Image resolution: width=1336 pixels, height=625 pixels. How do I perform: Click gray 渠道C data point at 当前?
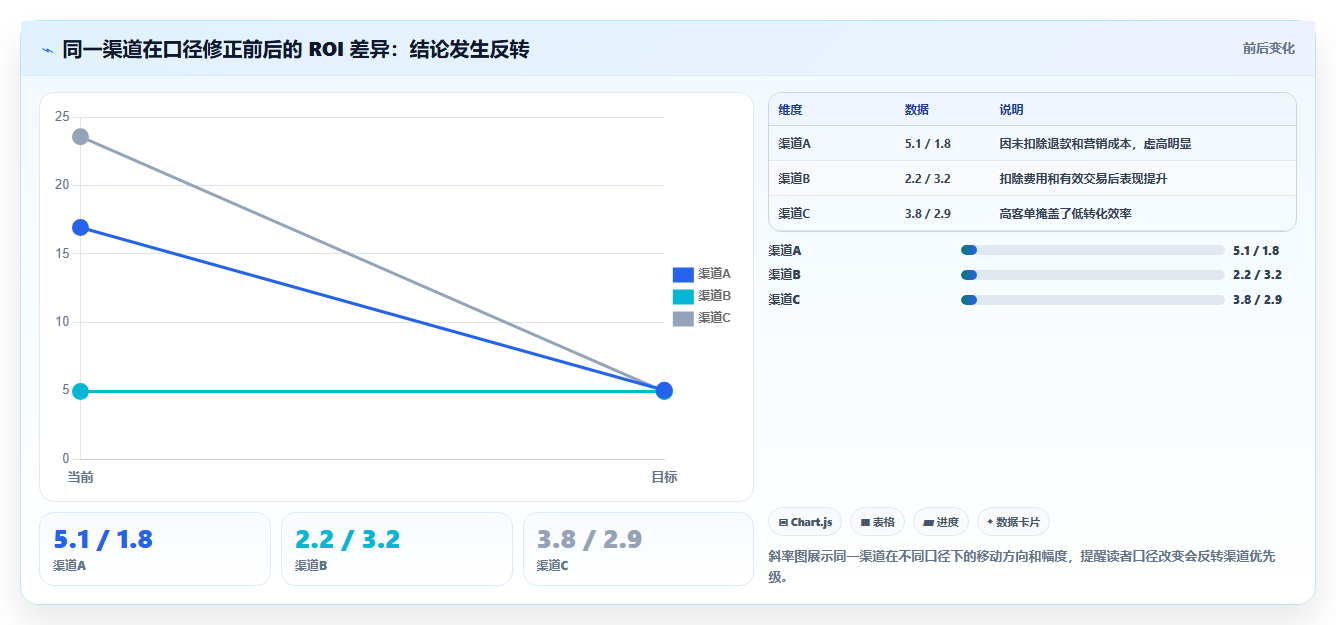(80, 136)
